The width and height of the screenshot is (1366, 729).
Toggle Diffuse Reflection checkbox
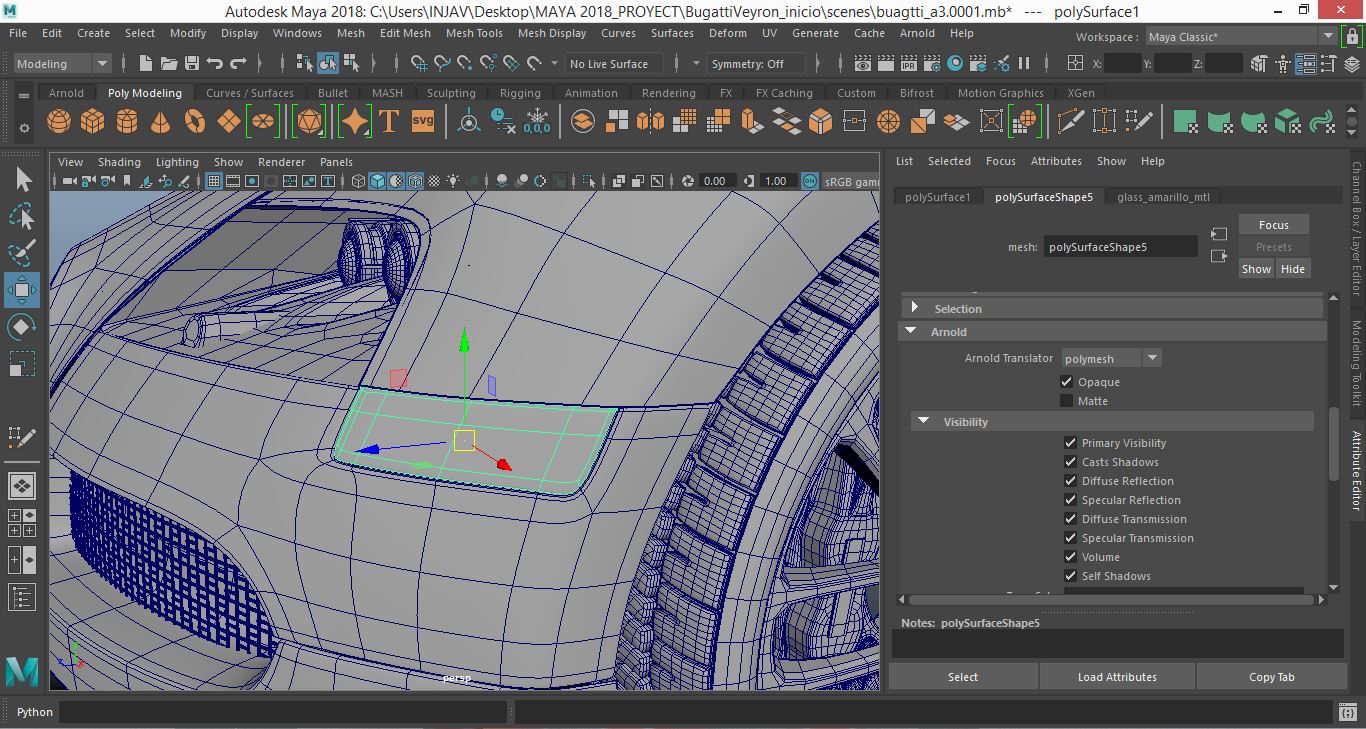tap(1071, 481)
